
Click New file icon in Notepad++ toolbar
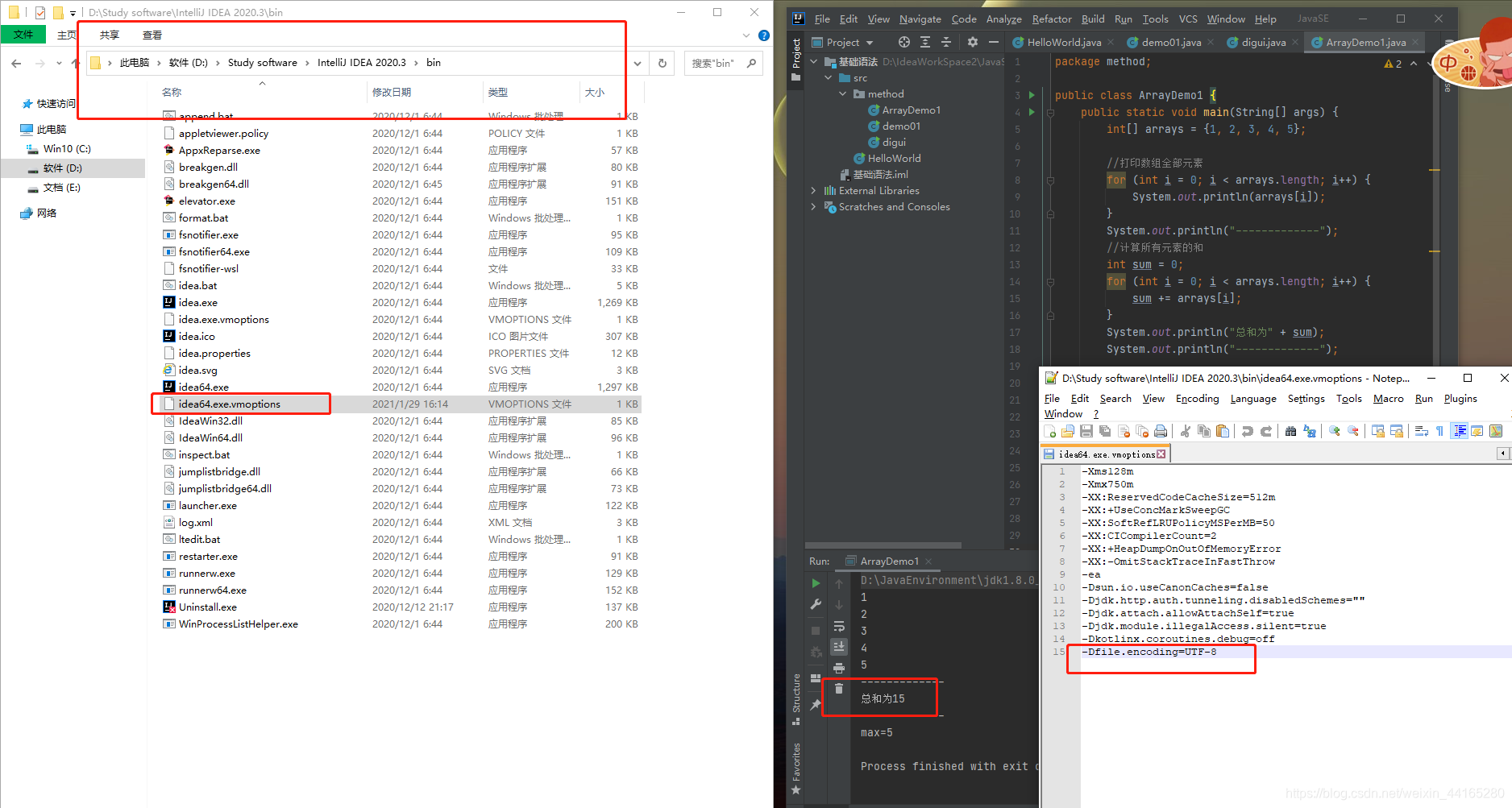click(x=1050, y=432)
